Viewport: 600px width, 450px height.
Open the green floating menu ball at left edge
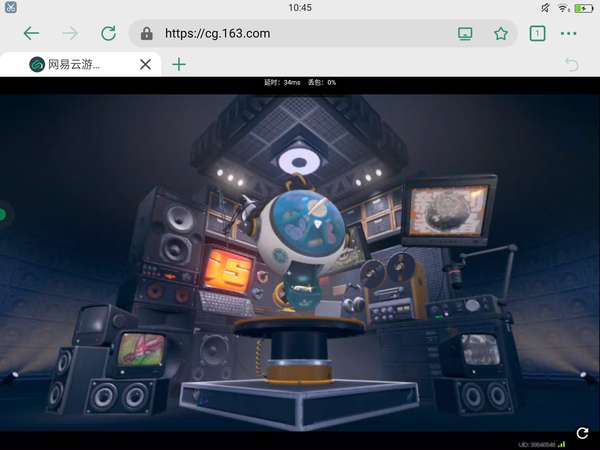[x=3, y=215]
